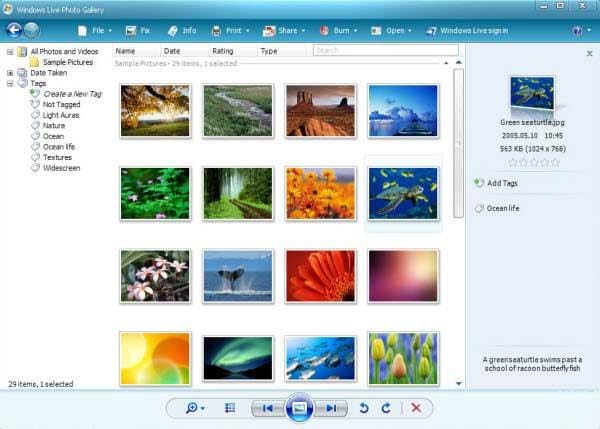Screen dimensions: 600x429
Task: Select Date Taken in the tree
Action: click(43, 73)
